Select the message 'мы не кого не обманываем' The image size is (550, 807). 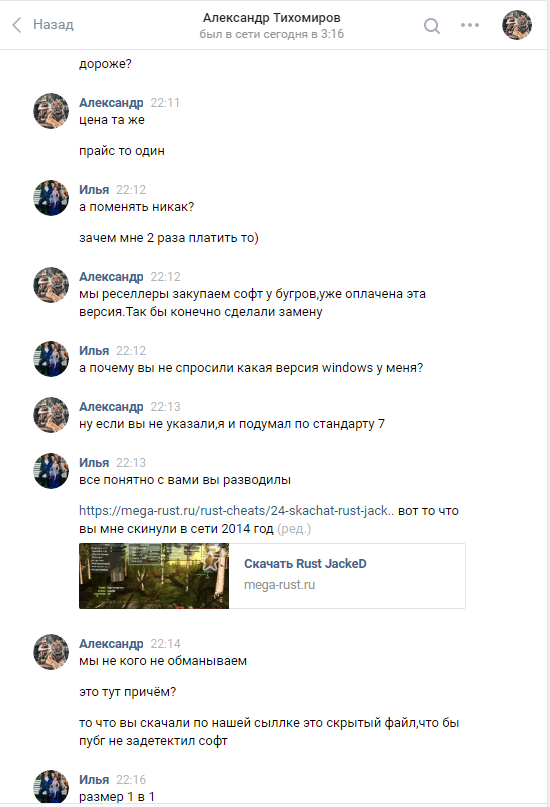tap(163, 661)
